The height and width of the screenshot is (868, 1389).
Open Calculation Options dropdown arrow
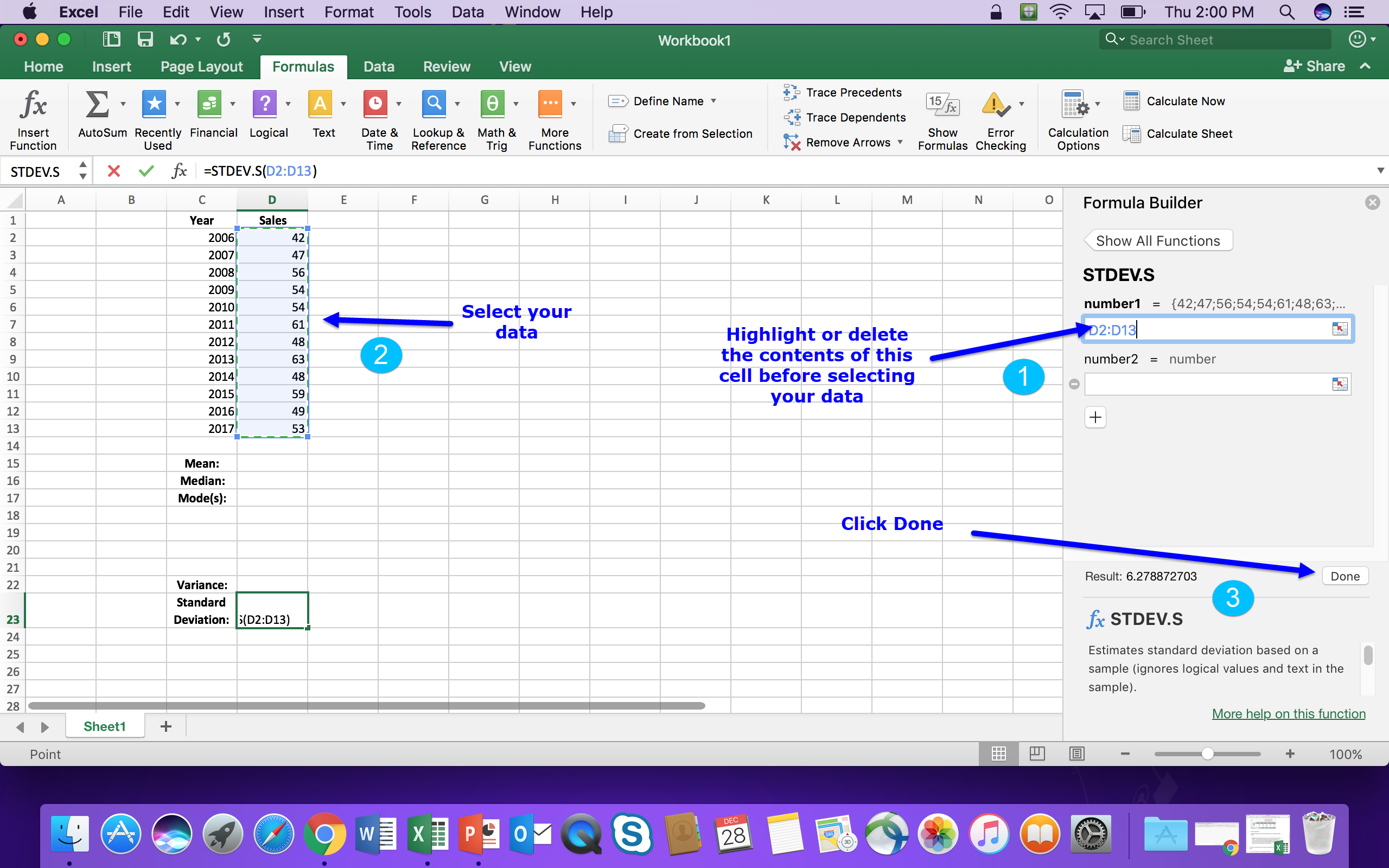[x=1098, y=104]
